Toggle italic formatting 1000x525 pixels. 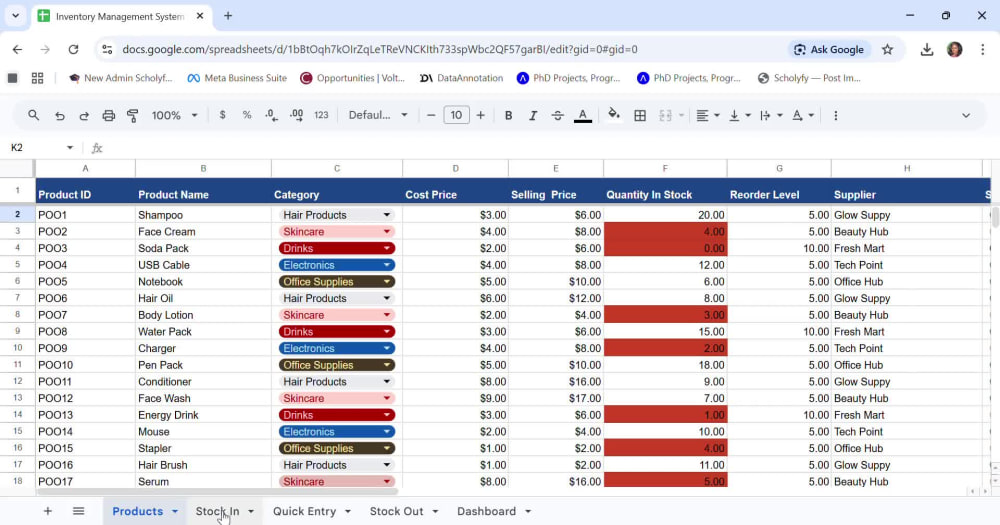click(533, 115)
